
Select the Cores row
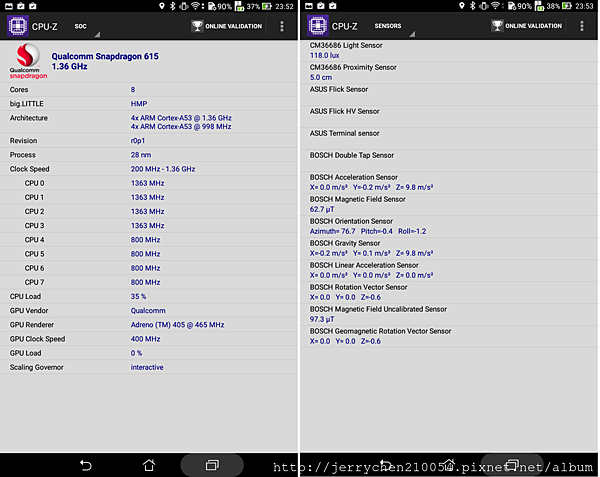pos(149,90)
